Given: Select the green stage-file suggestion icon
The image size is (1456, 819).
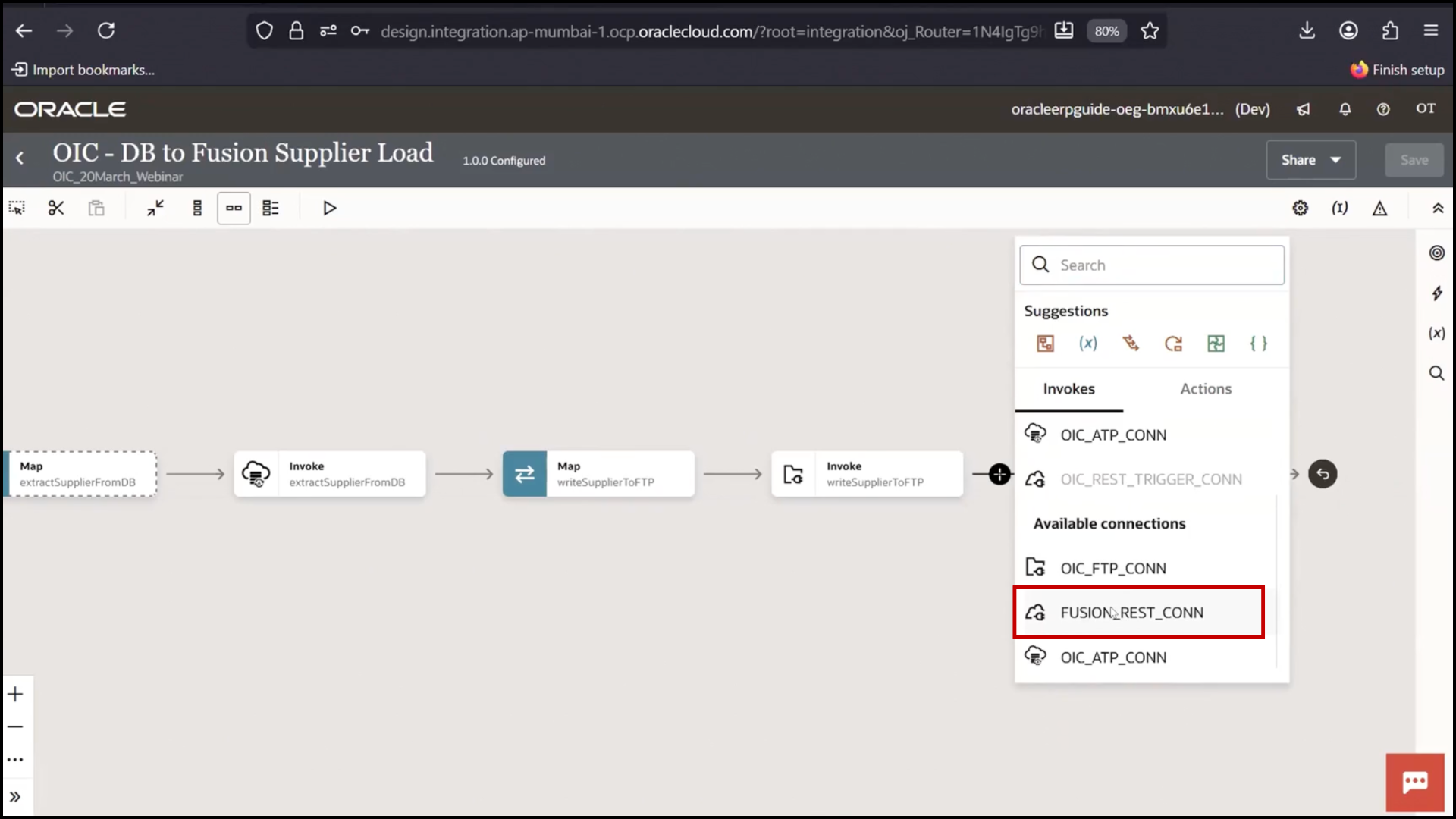Looking at the screenshot, I should [x=1216, y=344].
